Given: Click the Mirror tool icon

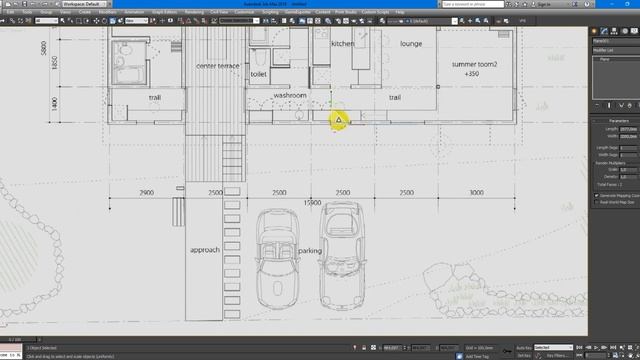Looking at the screenshot, I should [x=266, y=21].
